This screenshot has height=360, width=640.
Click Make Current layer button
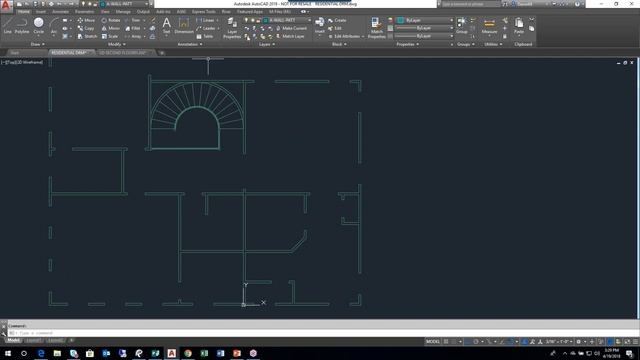[291, 28]
